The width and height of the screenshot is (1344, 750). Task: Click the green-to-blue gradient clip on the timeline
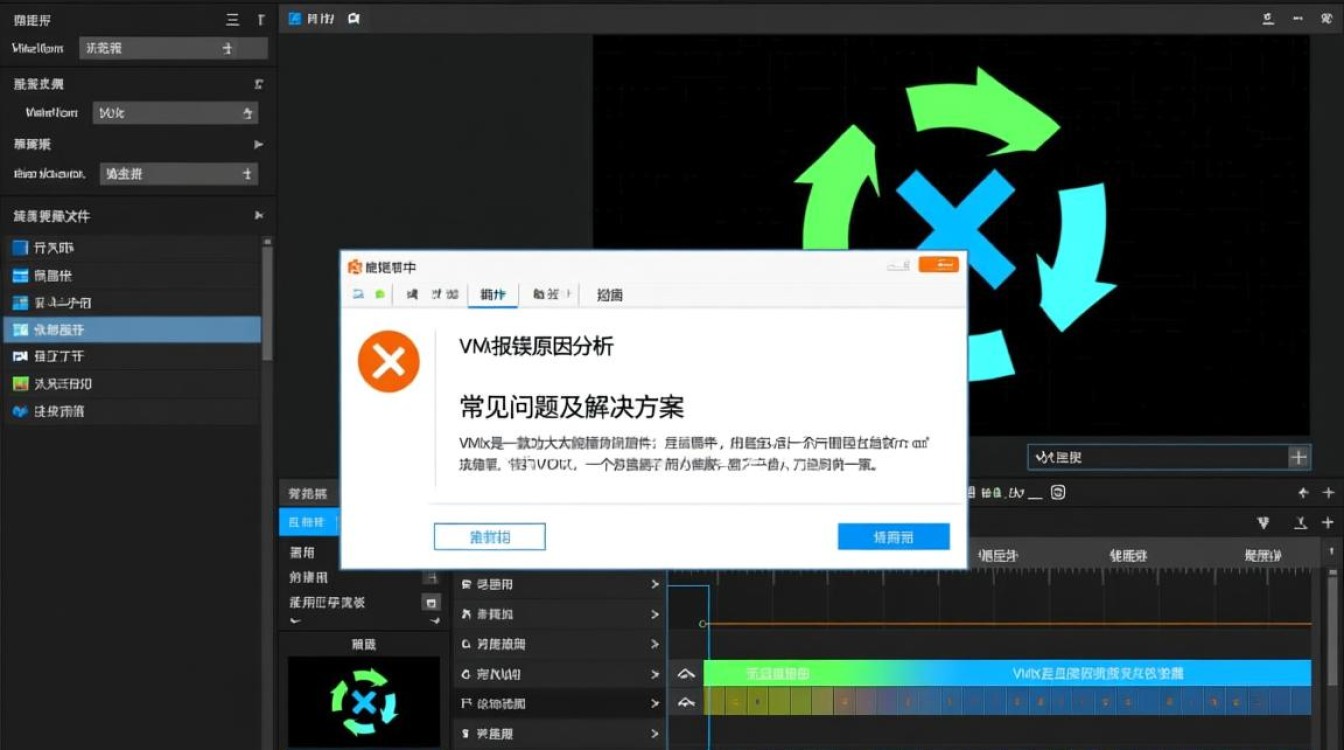click(1007, 673)
